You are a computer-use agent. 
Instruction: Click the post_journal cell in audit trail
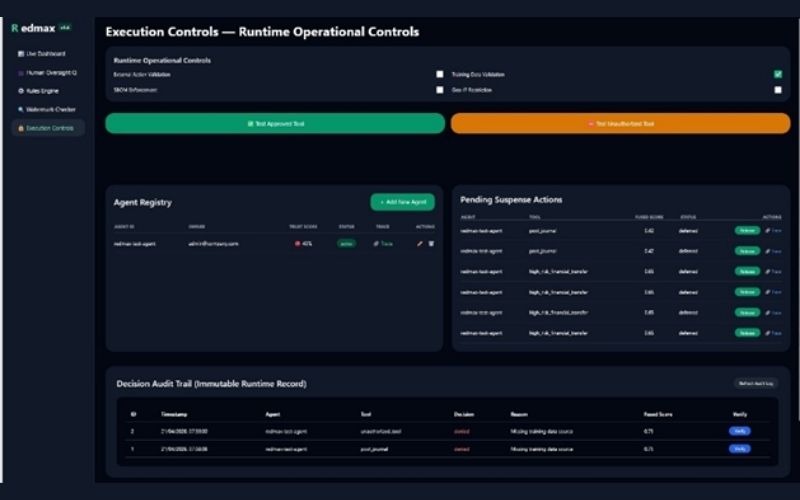click(x=374, y=449)
